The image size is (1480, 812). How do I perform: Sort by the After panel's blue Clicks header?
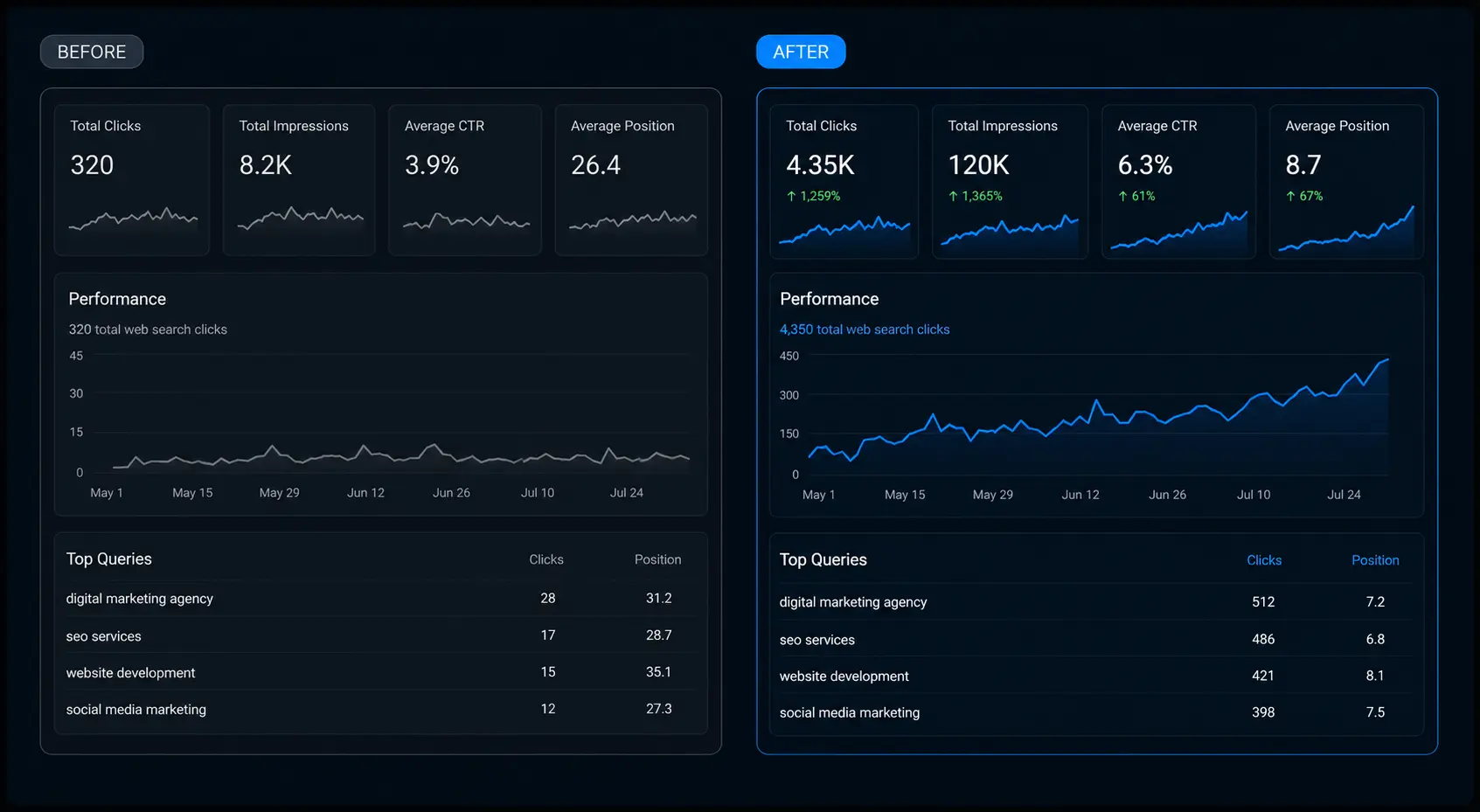1264,560
